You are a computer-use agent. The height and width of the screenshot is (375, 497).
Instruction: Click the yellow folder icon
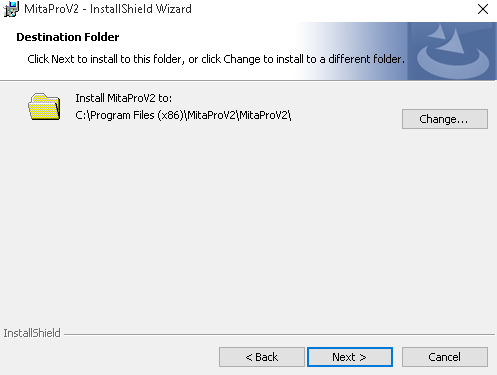pyautogui.click(x=44, y=107)
